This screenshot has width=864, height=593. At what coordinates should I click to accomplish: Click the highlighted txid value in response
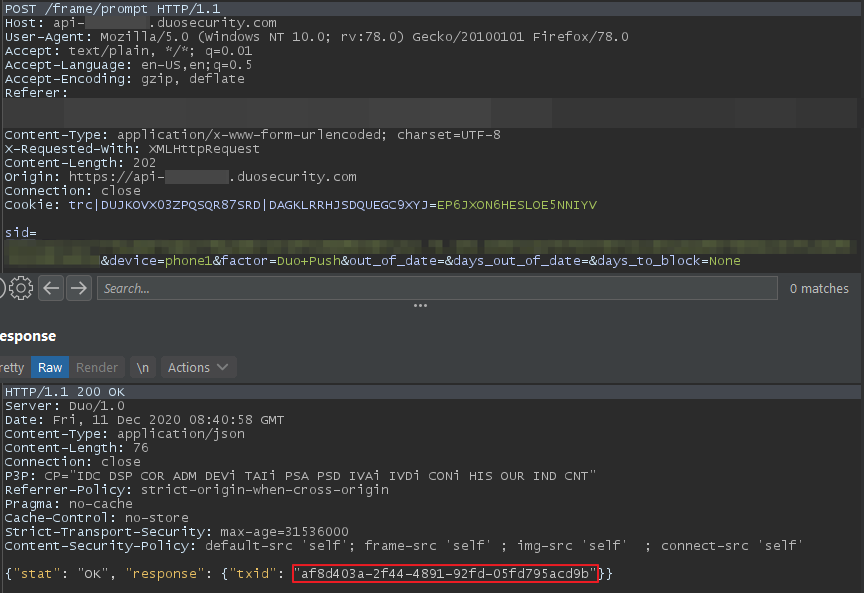tap(445, 573)
